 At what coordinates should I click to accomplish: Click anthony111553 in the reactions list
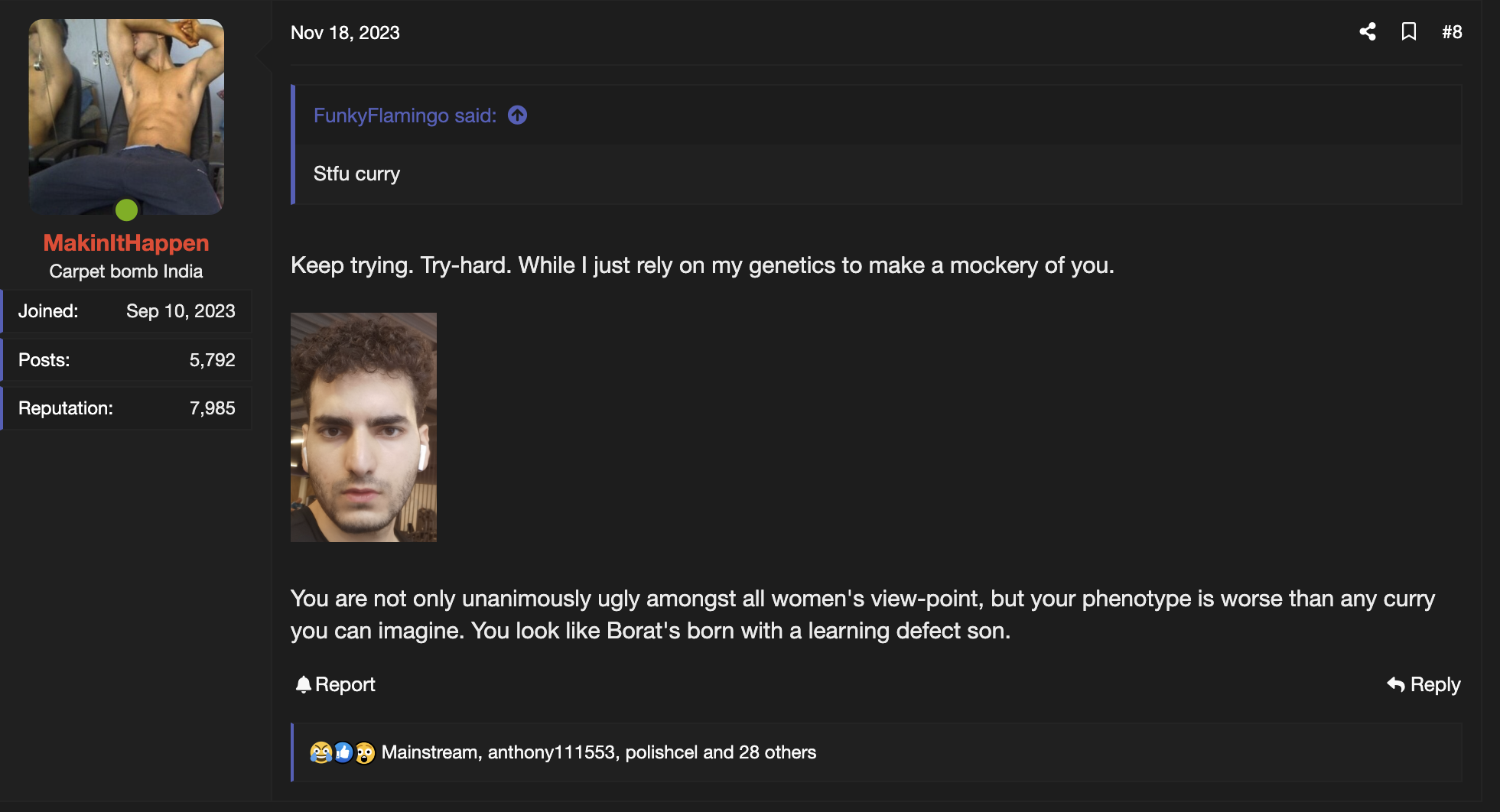(552, 752)
